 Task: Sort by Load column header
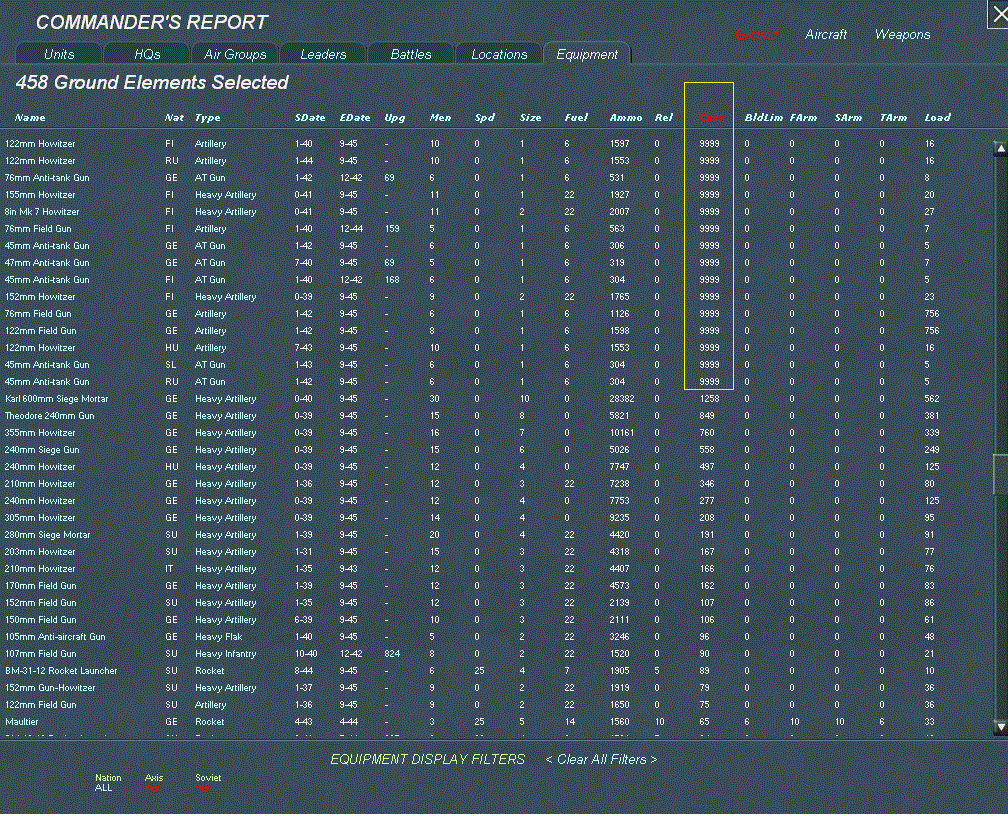[937, 118]
